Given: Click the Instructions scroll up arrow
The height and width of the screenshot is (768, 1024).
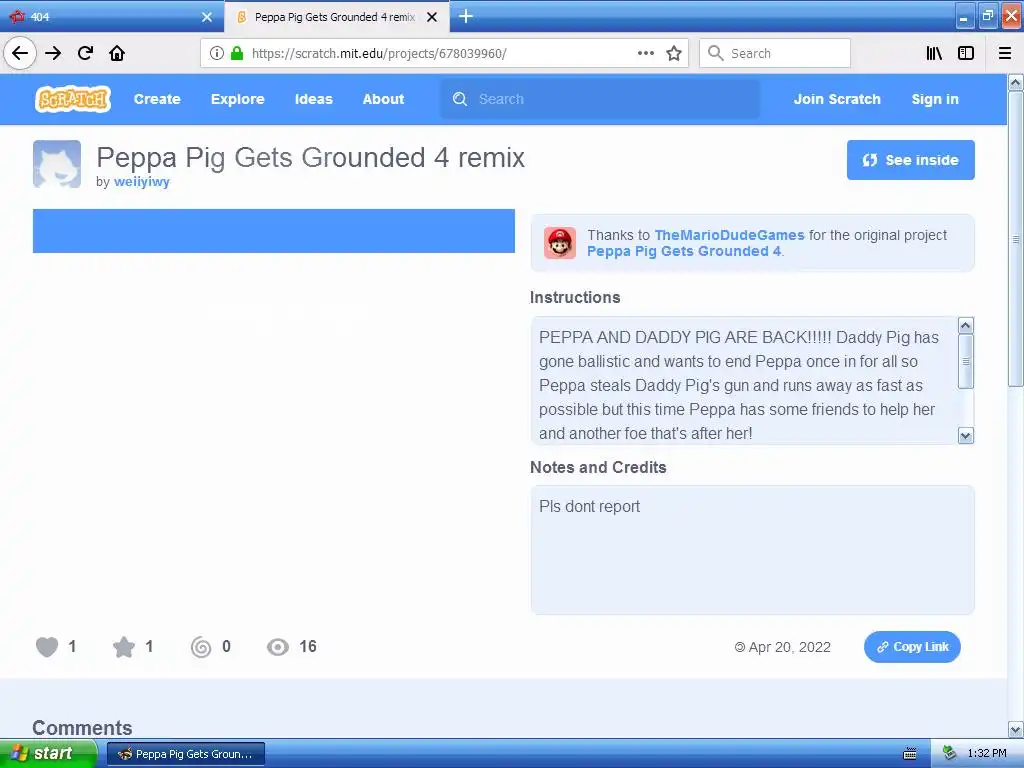Looking at the screenshot, I should coord(965,325).
